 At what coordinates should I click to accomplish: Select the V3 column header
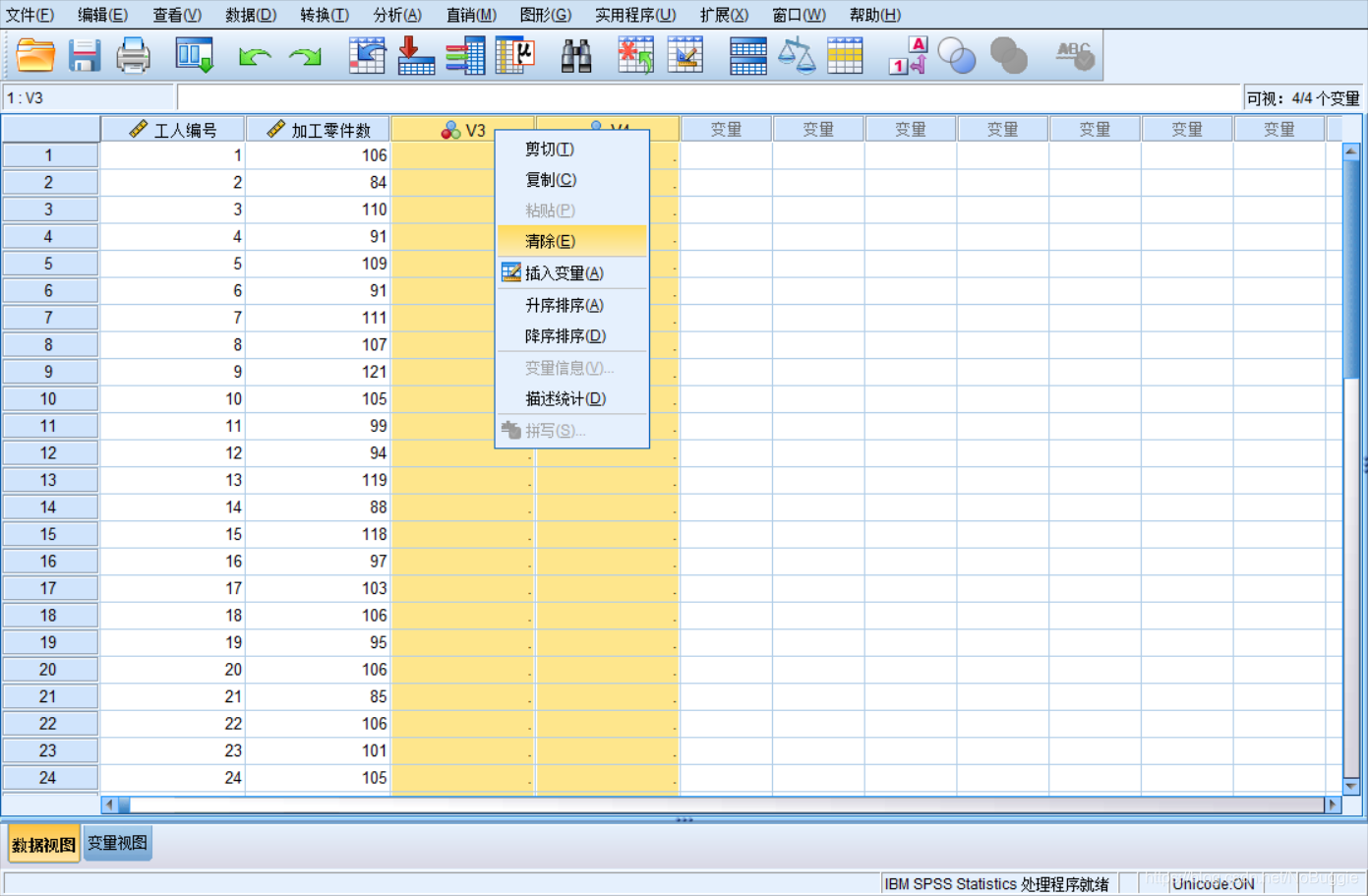(462, 130)
